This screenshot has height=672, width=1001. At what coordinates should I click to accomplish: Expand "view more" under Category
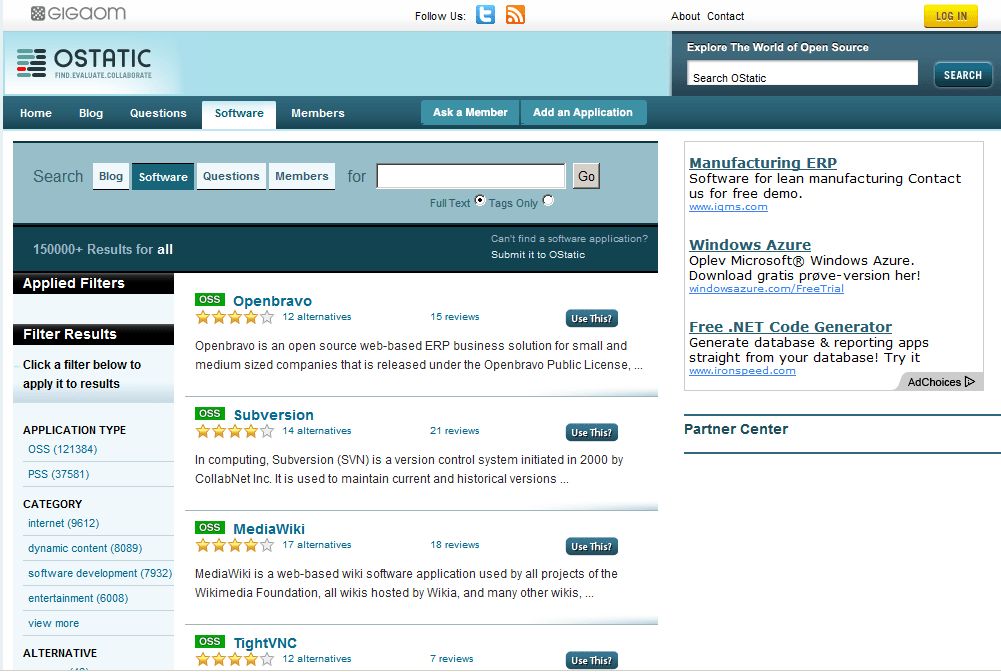[51, 621]
